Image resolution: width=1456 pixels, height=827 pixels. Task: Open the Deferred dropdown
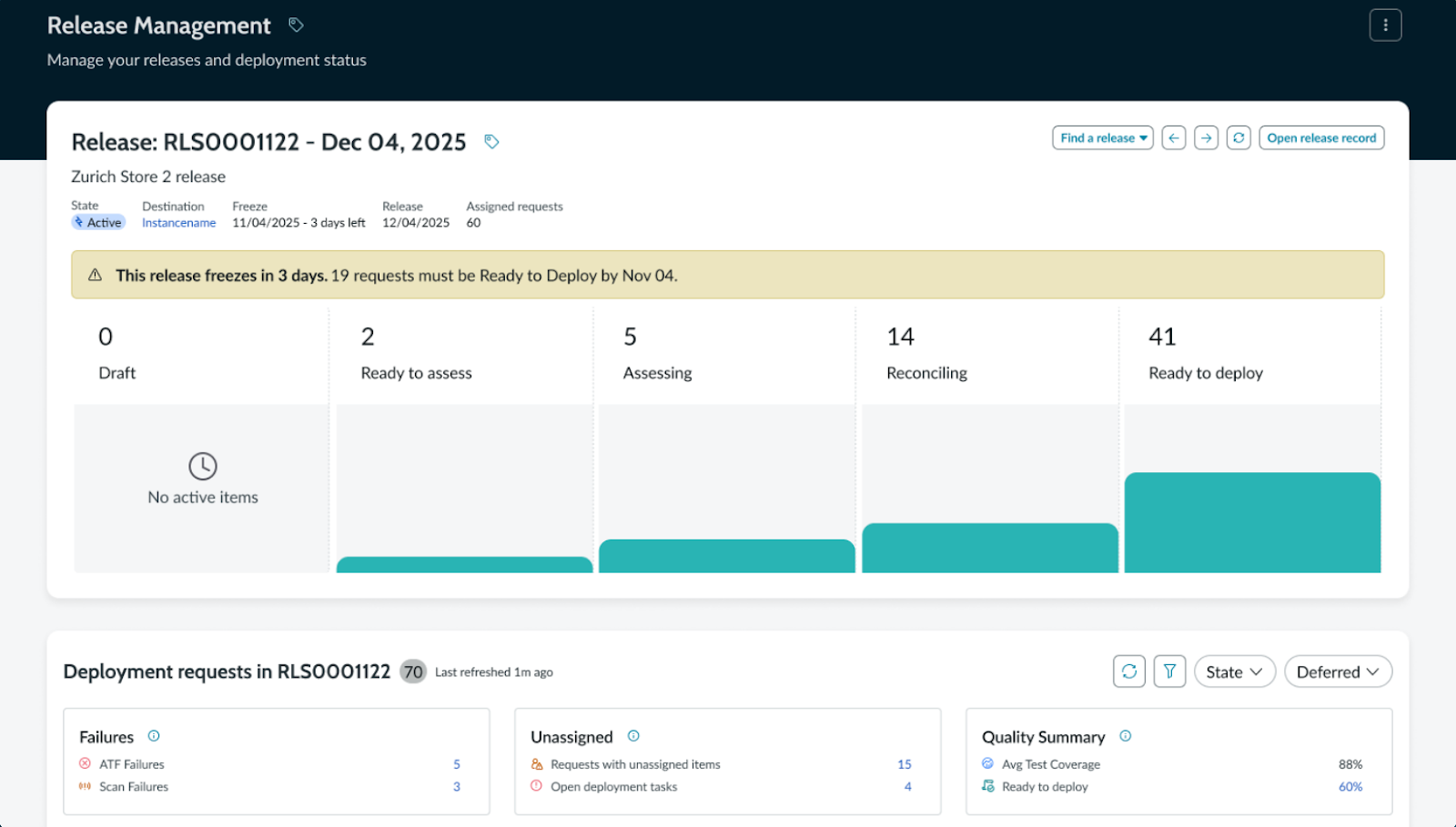[1338, 671]
